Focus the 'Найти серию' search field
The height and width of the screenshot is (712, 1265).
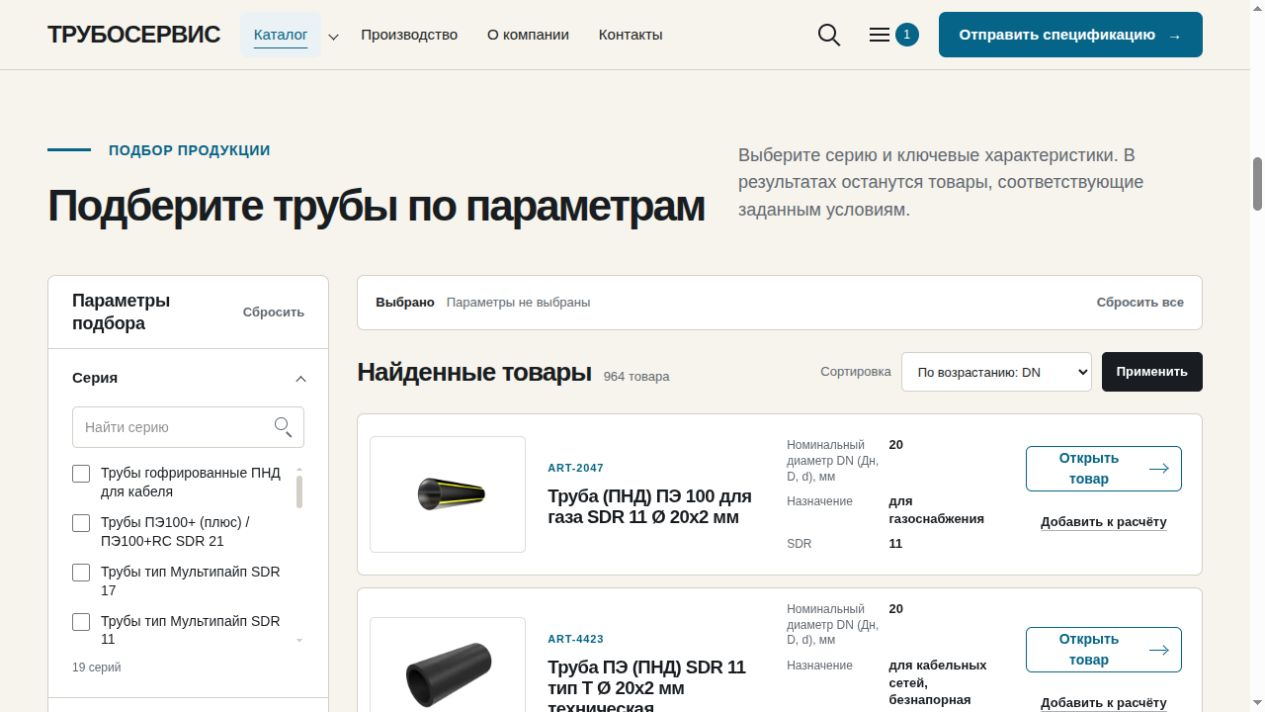(x=188, y=427)
